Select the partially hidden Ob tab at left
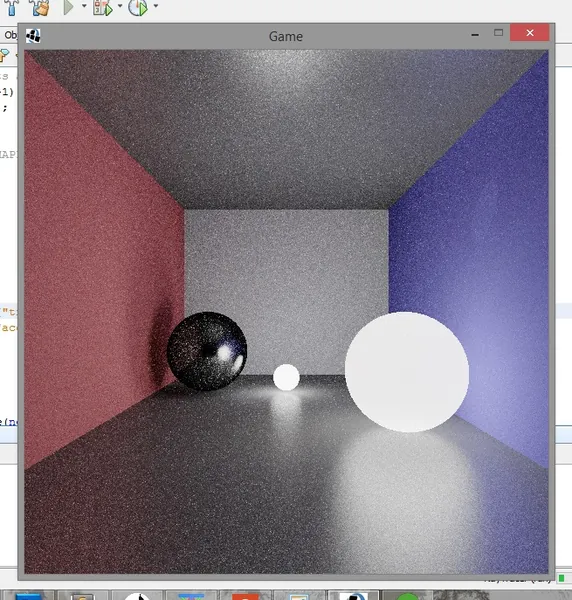572x600 pixels. [x=9, y=35]
